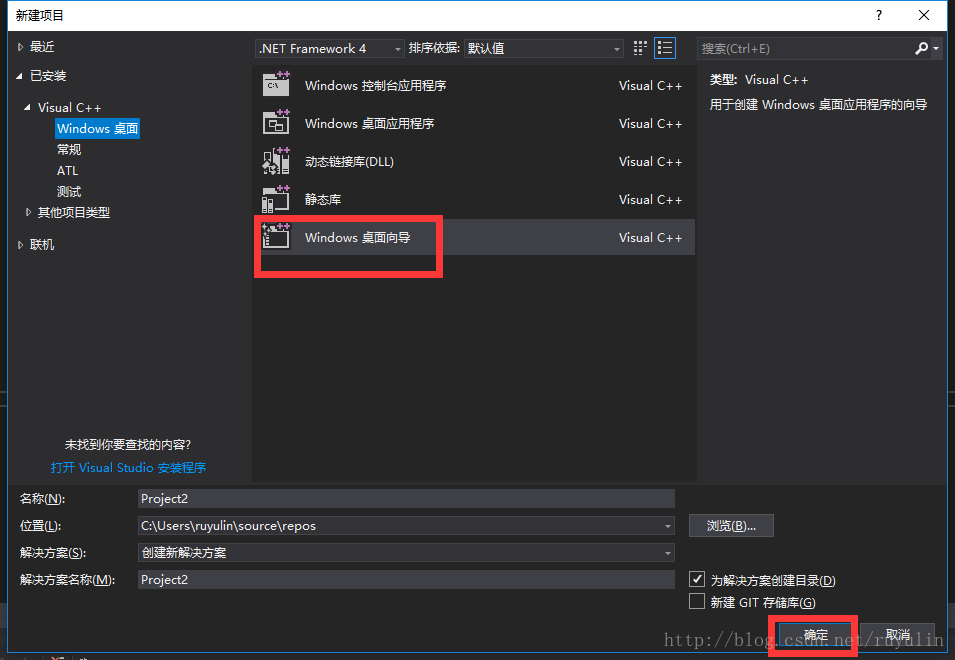
Task: Open the 位置 path dropdown
Action: (x=668, y=526)
